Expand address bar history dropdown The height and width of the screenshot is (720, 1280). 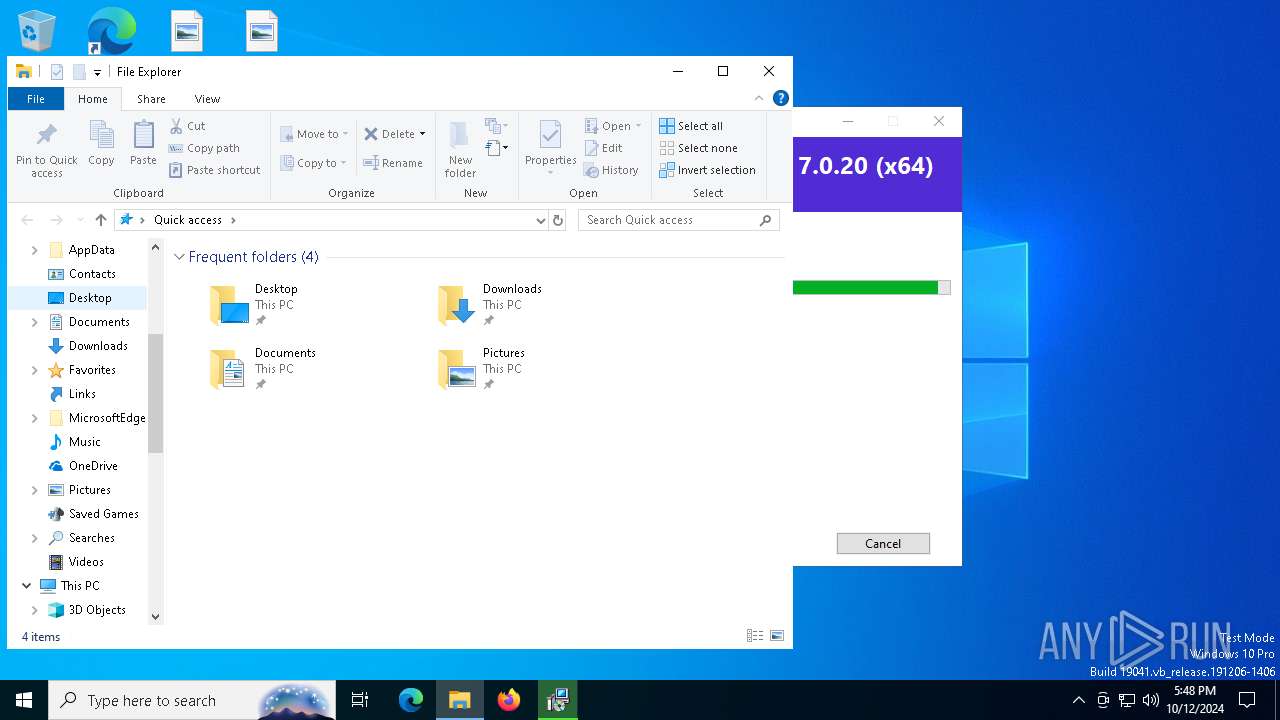pyautogui.click(x=540, y=220)
